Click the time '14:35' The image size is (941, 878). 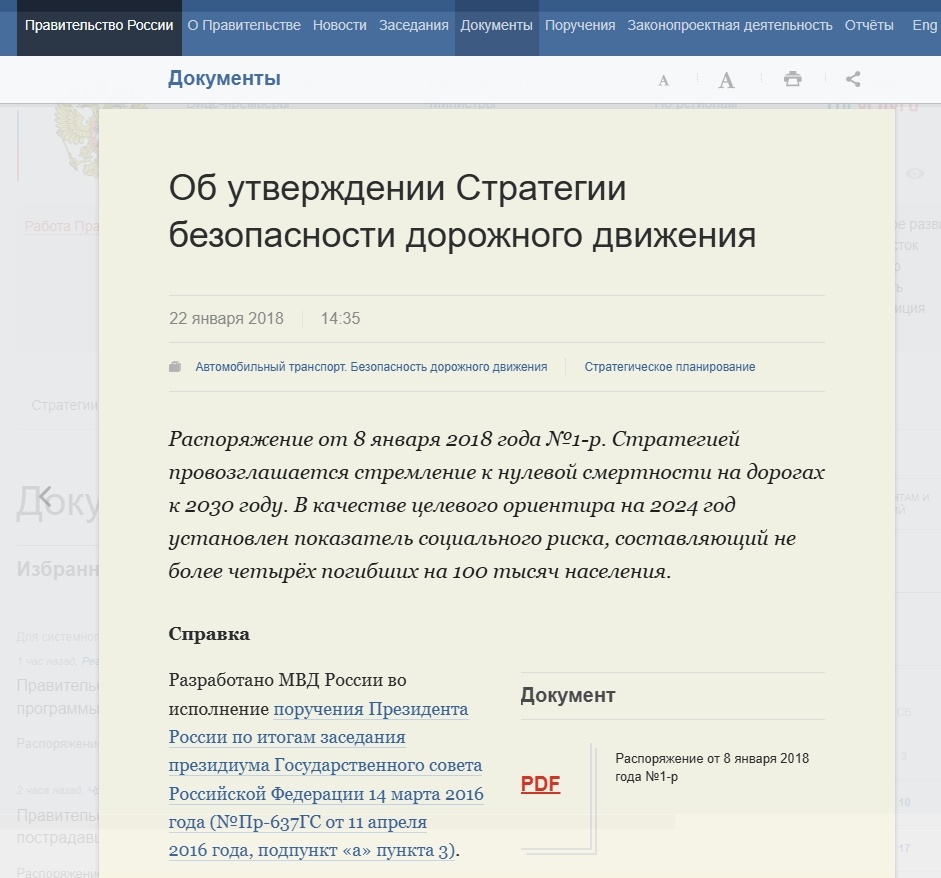(340, 318)
